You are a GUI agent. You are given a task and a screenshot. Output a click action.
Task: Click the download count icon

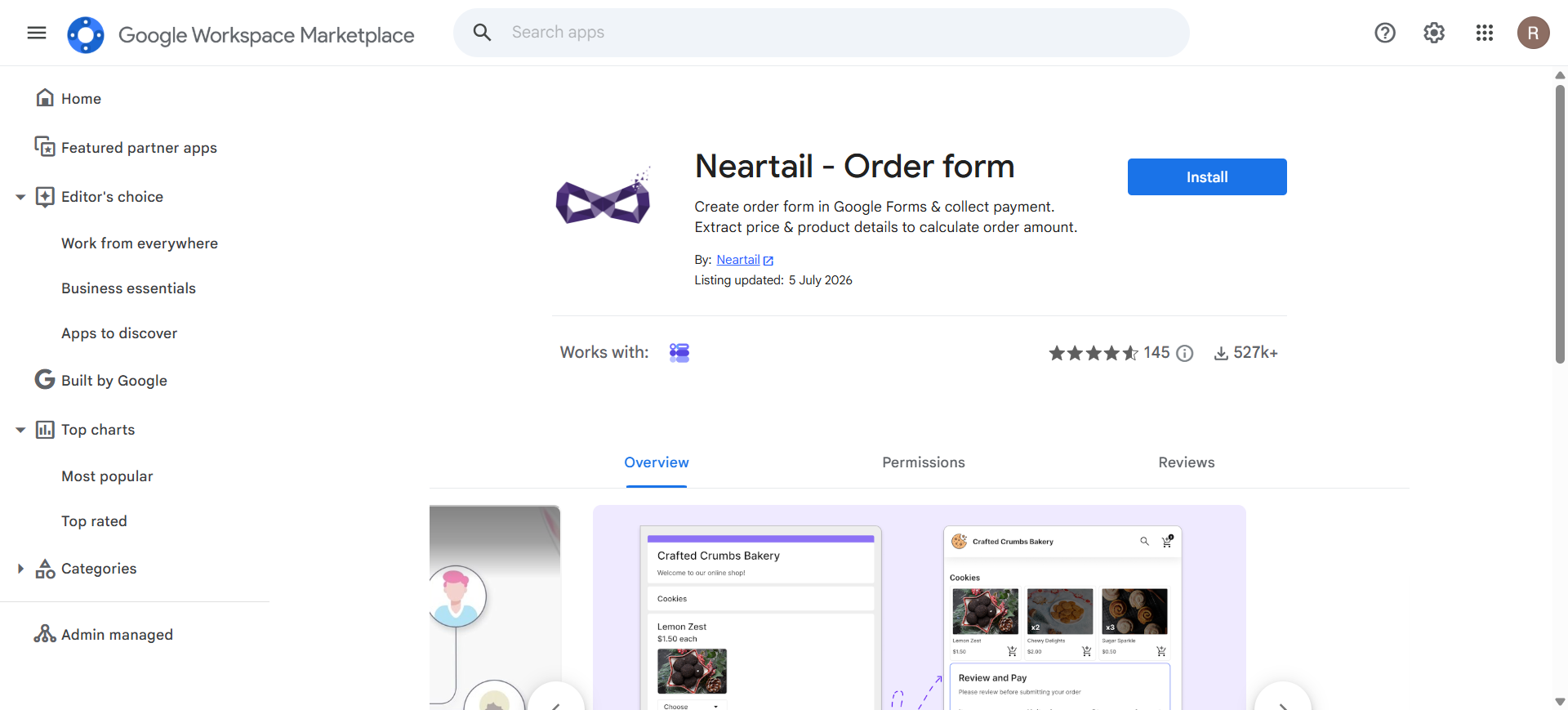point(1221,353)
